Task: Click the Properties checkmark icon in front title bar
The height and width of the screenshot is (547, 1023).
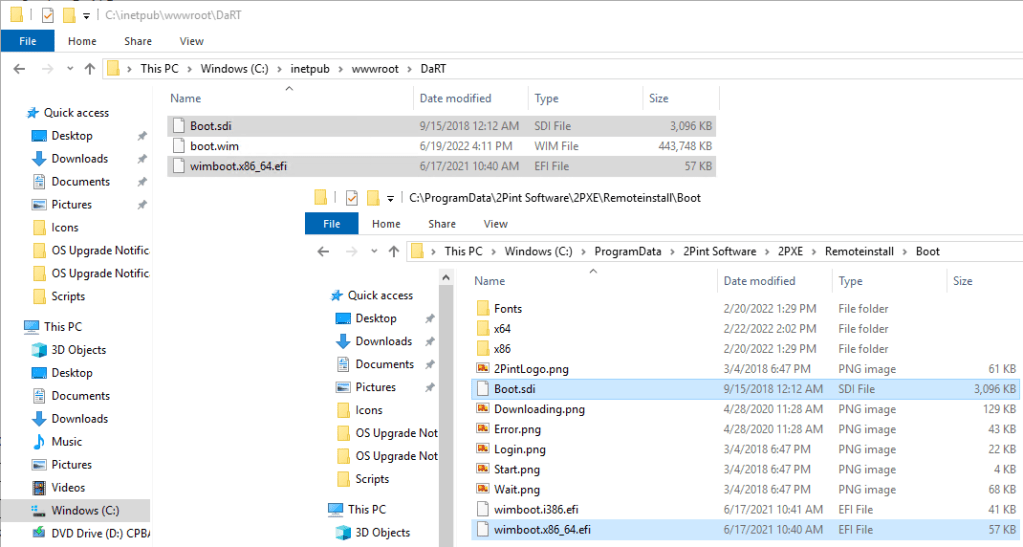Action: pyautogui.click(x=351, y=198)
